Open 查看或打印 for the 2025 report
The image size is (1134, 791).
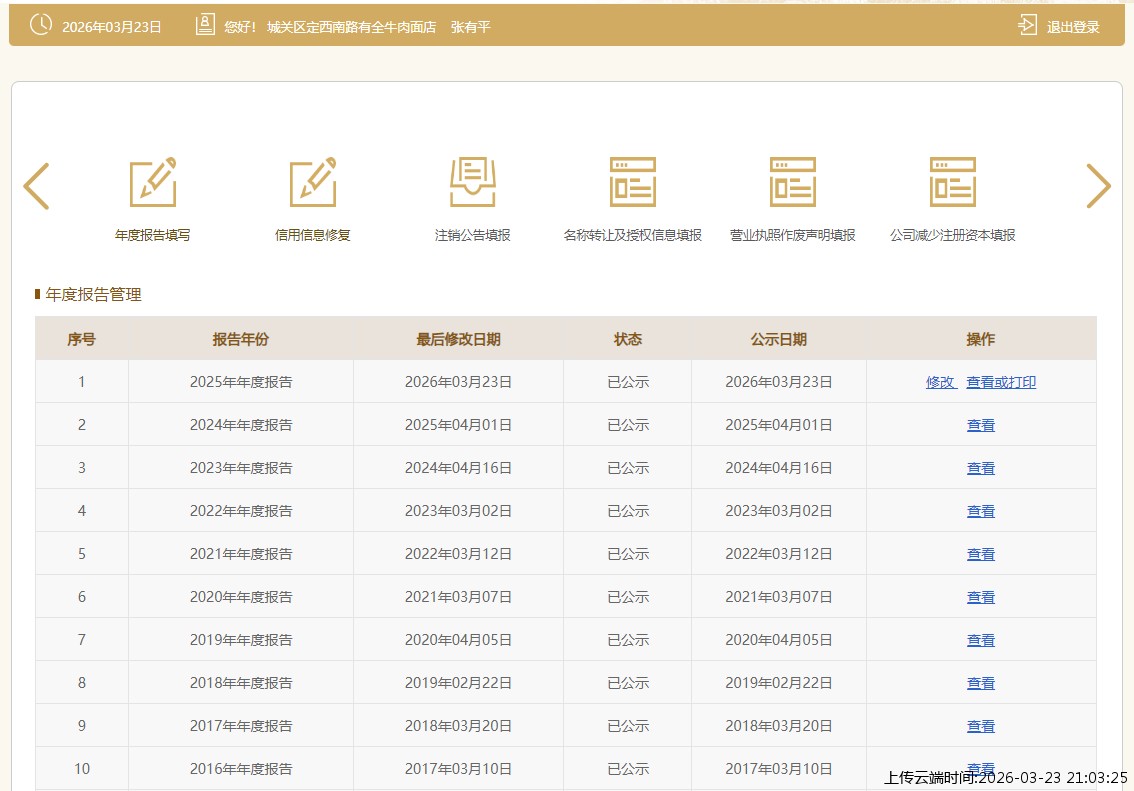pyautogui.click(x=1001, y=382)
